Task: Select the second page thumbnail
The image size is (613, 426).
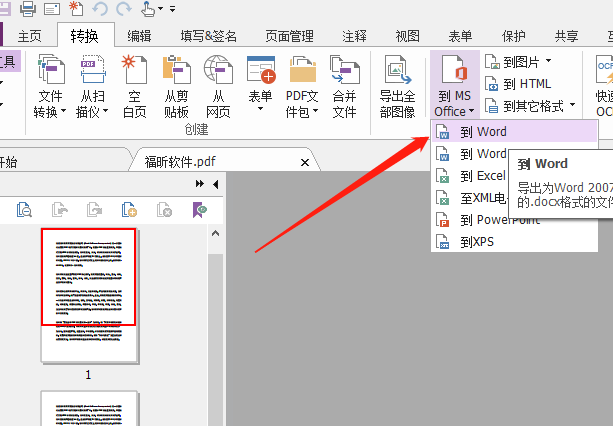Action: coord(89,408)
